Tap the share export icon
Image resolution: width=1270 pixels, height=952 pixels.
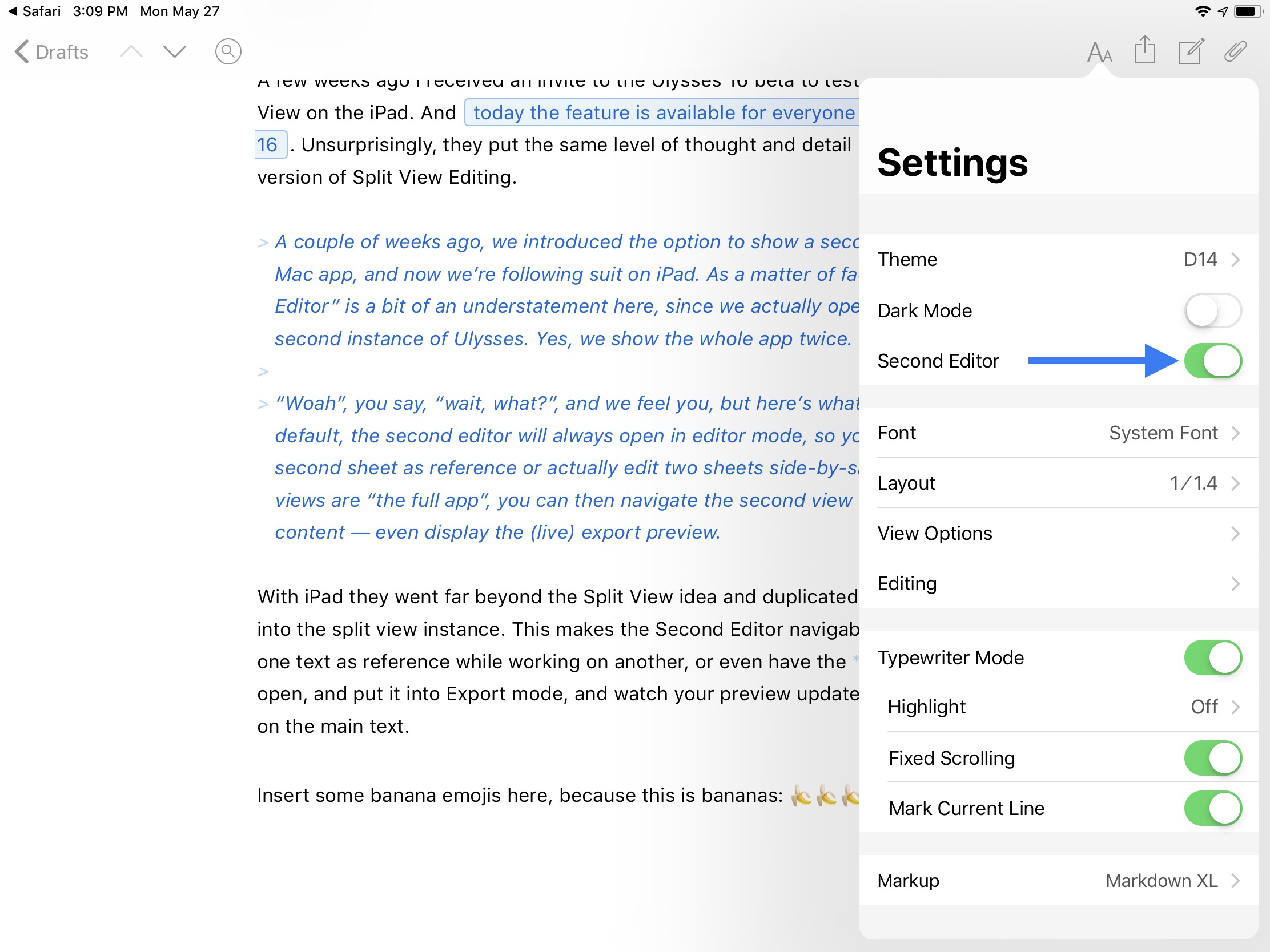1144,50
